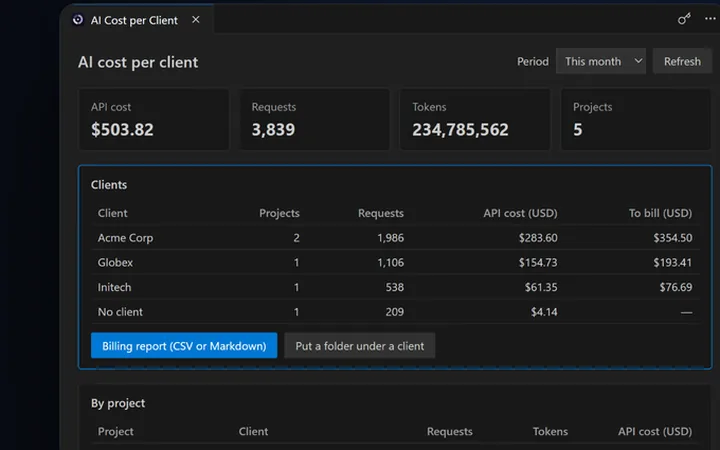Click the AI cost per client page title

point(138,62)
